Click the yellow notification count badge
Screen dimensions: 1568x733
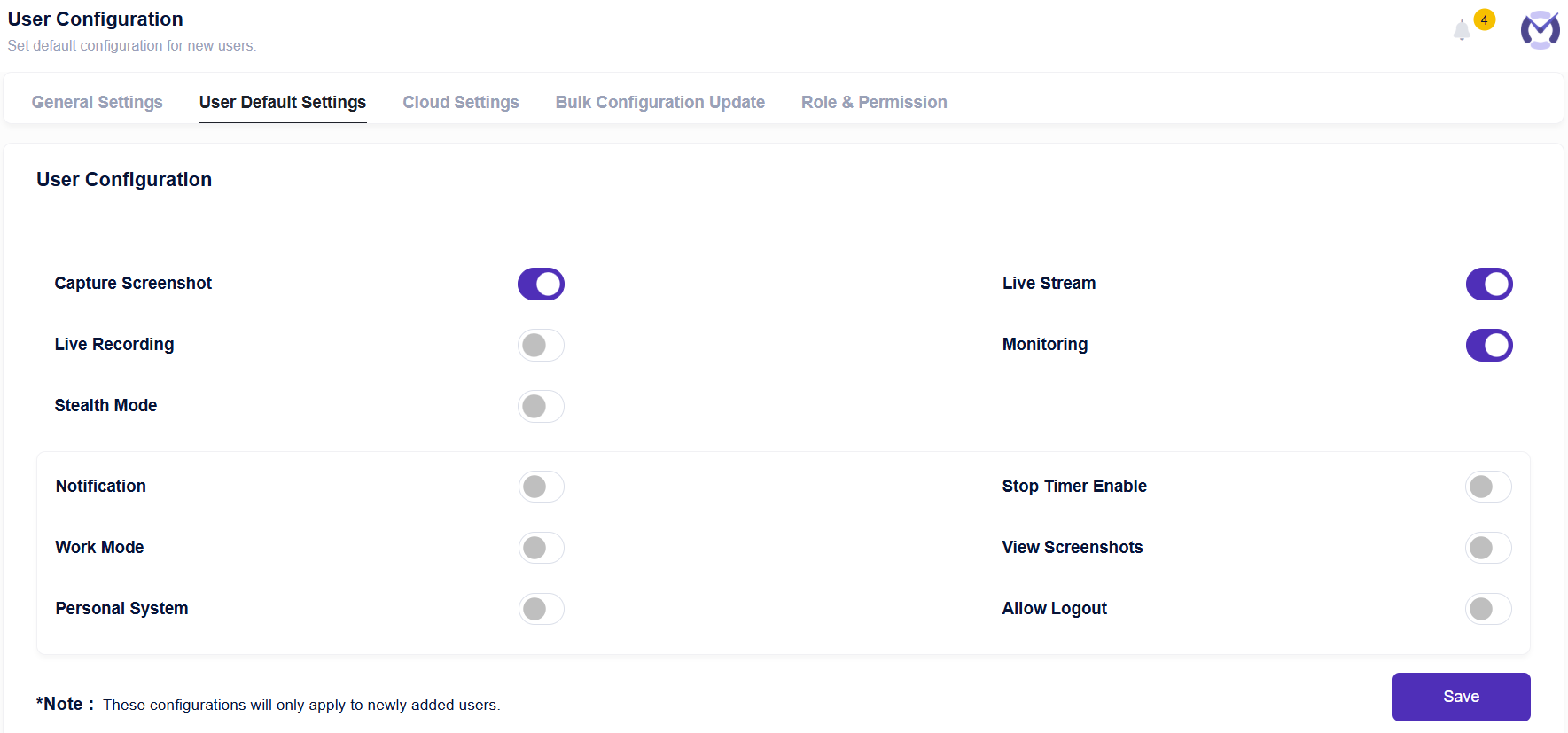click(x=1484, y=19)
